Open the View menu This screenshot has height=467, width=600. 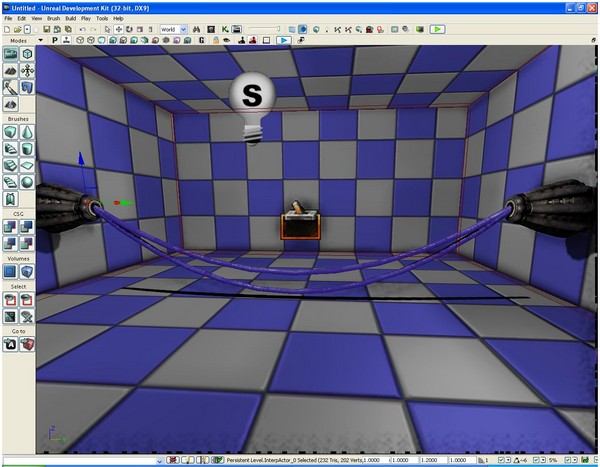36,18
